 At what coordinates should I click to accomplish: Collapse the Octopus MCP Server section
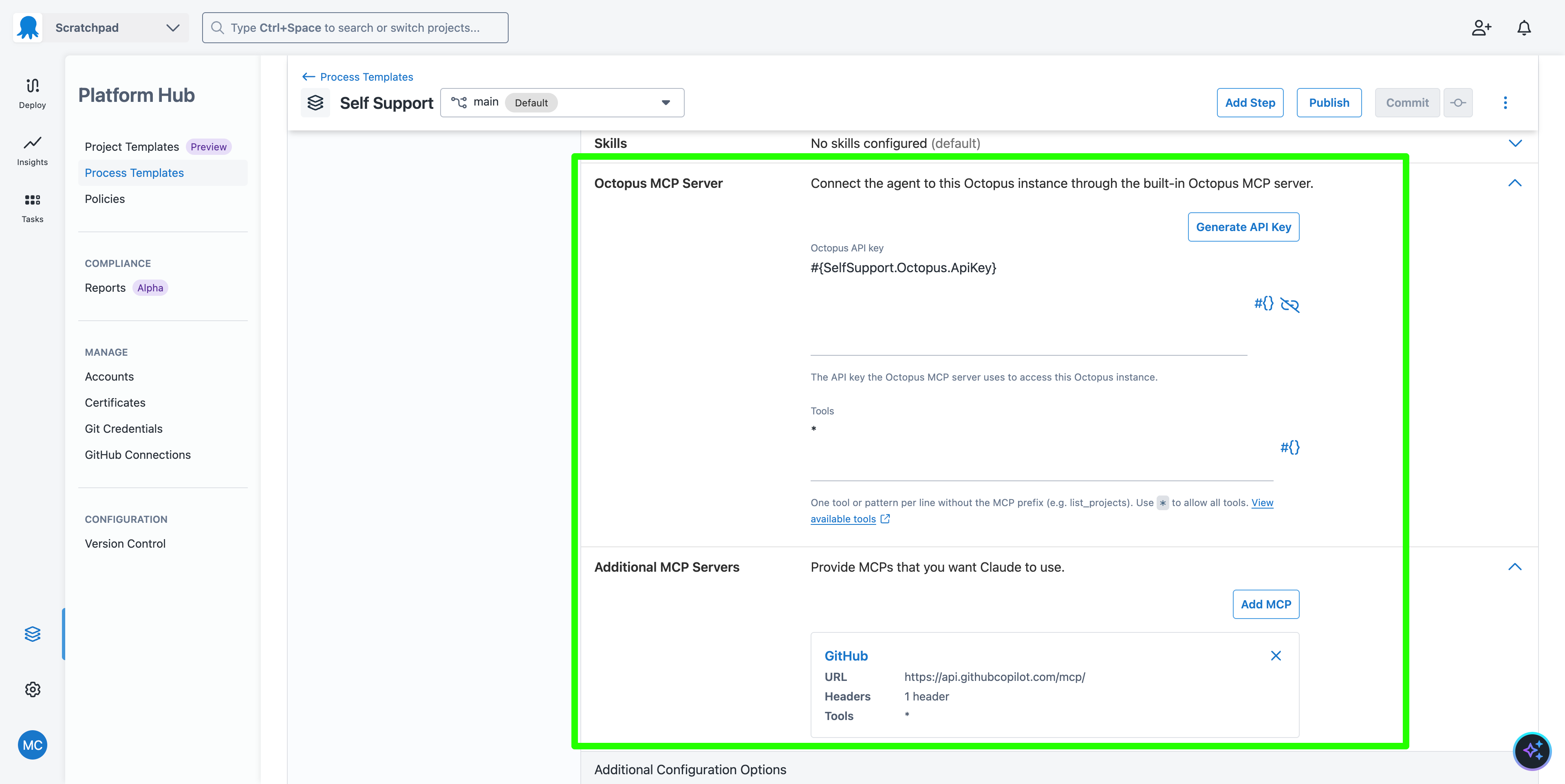[1514, 183]
